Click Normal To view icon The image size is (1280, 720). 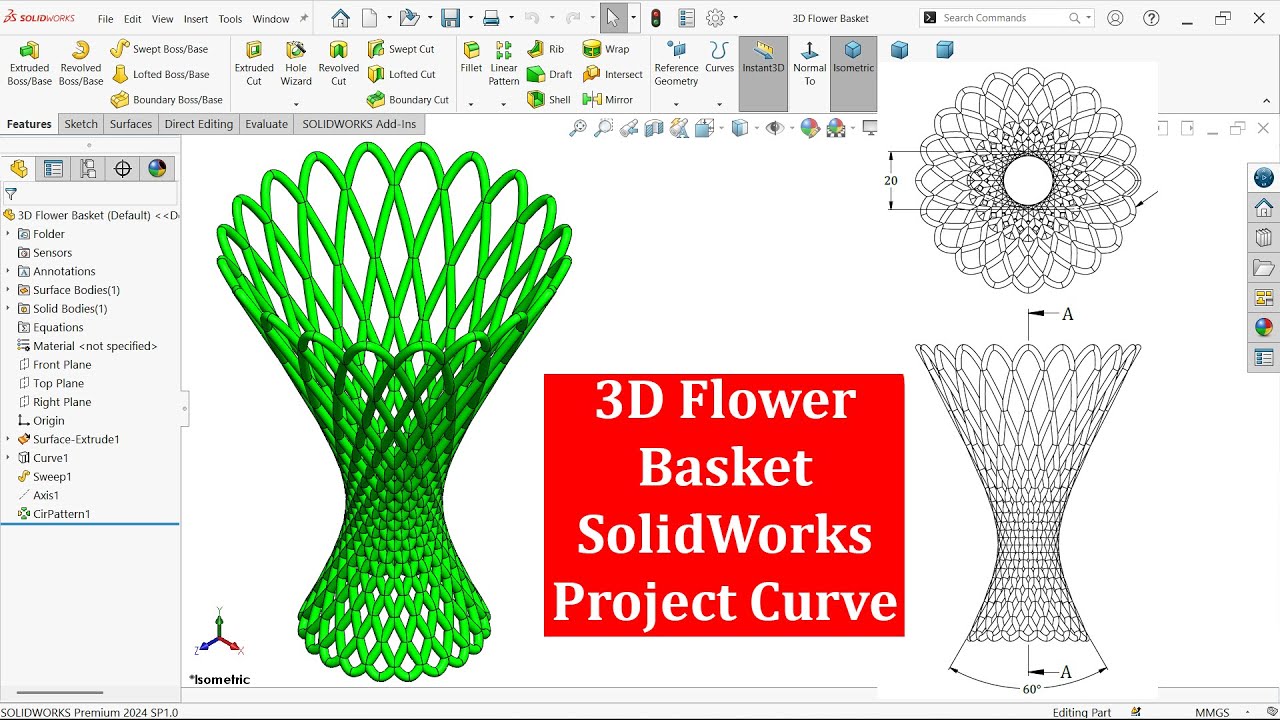tap(809, 64)
